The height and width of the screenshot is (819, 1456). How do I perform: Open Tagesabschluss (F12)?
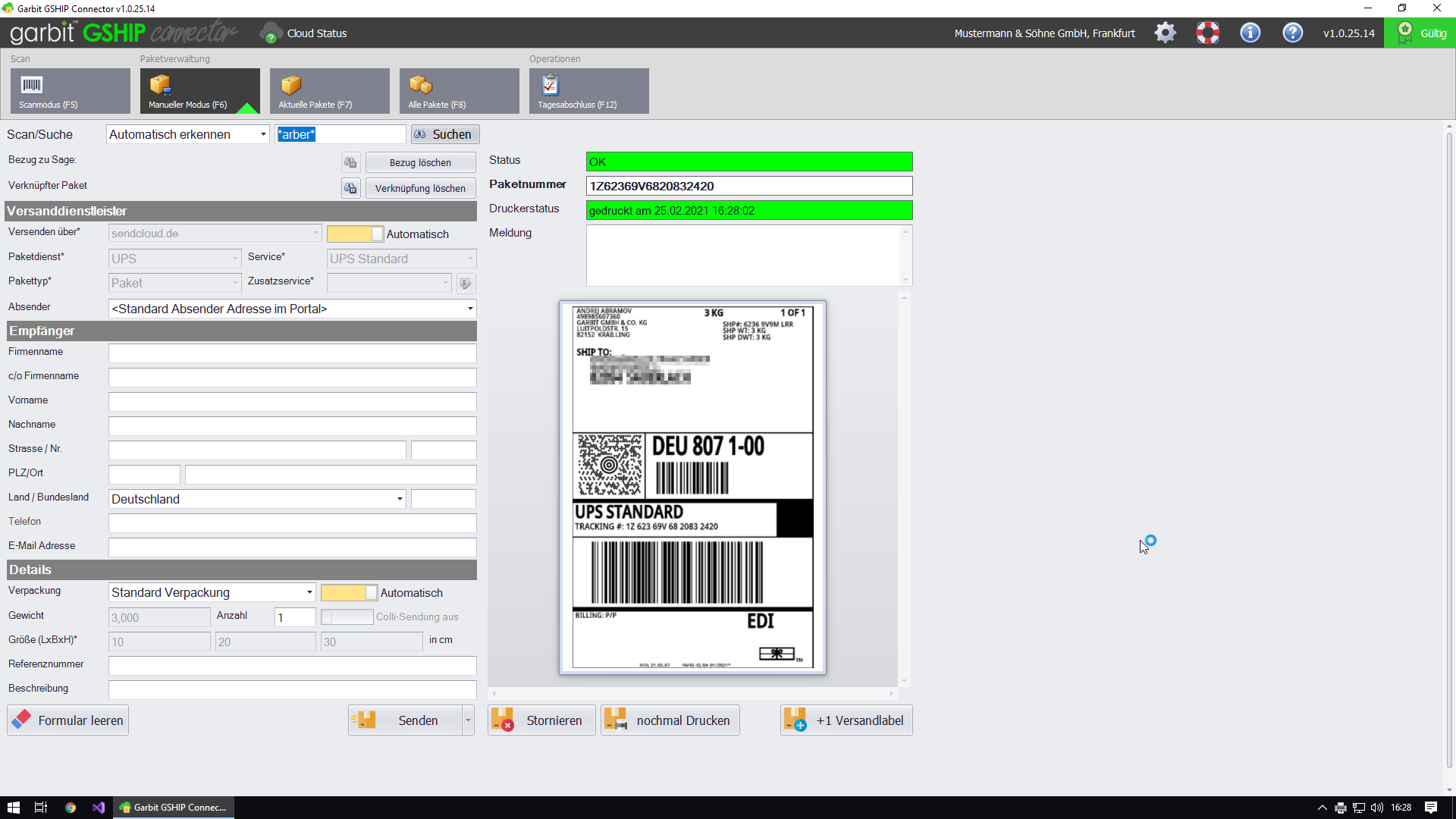589,91
